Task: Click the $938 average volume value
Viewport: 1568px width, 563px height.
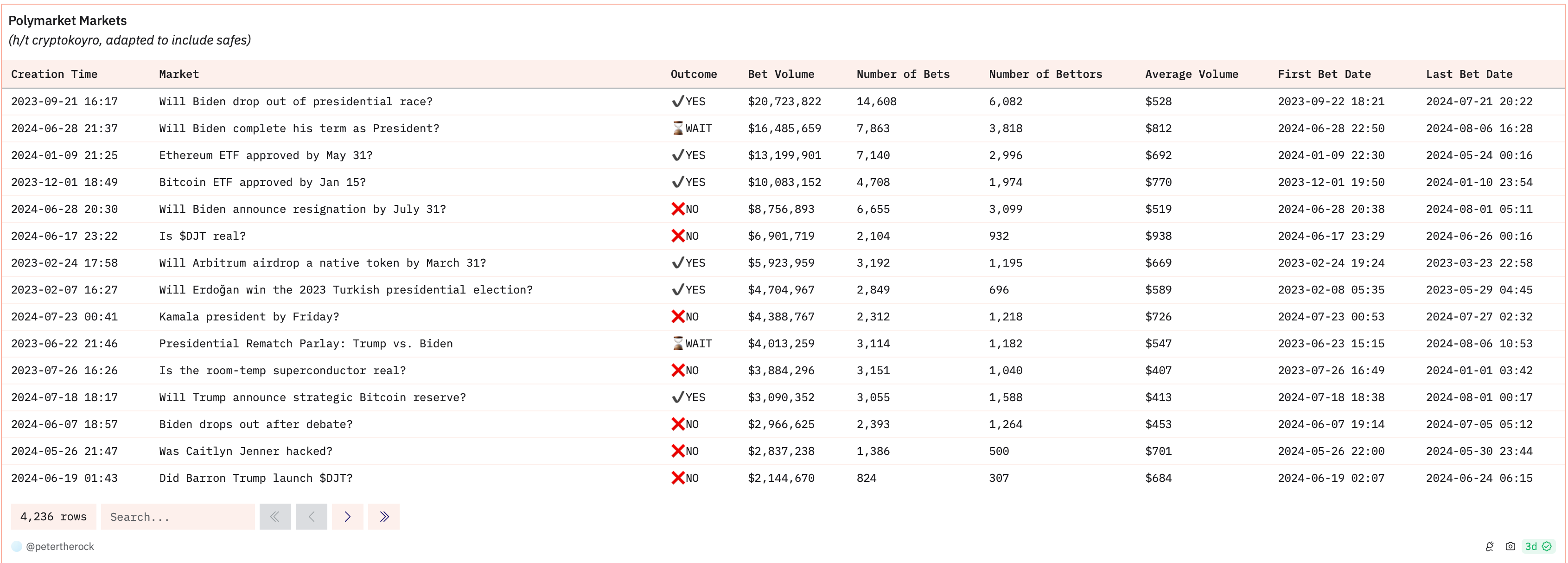Action: tap(1158, 236)
